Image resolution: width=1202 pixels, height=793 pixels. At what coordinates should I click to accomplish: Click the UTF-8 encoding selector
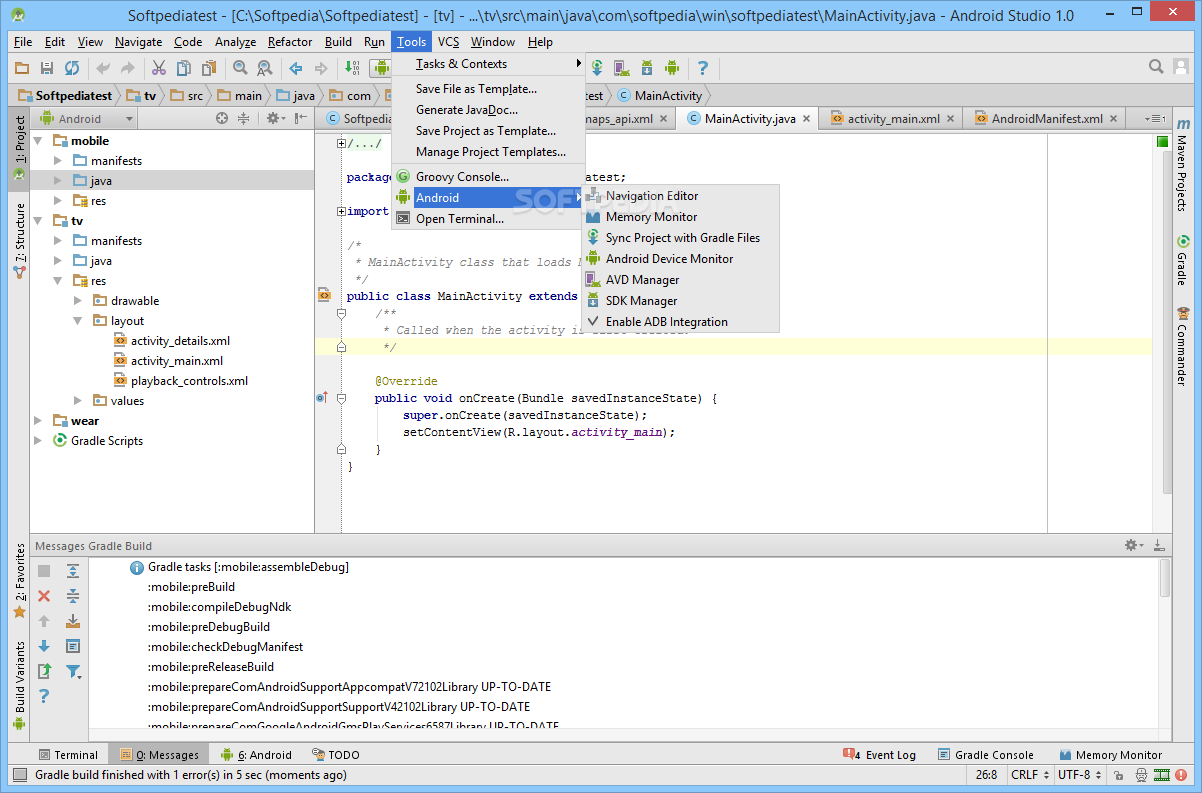point(1080,775)
